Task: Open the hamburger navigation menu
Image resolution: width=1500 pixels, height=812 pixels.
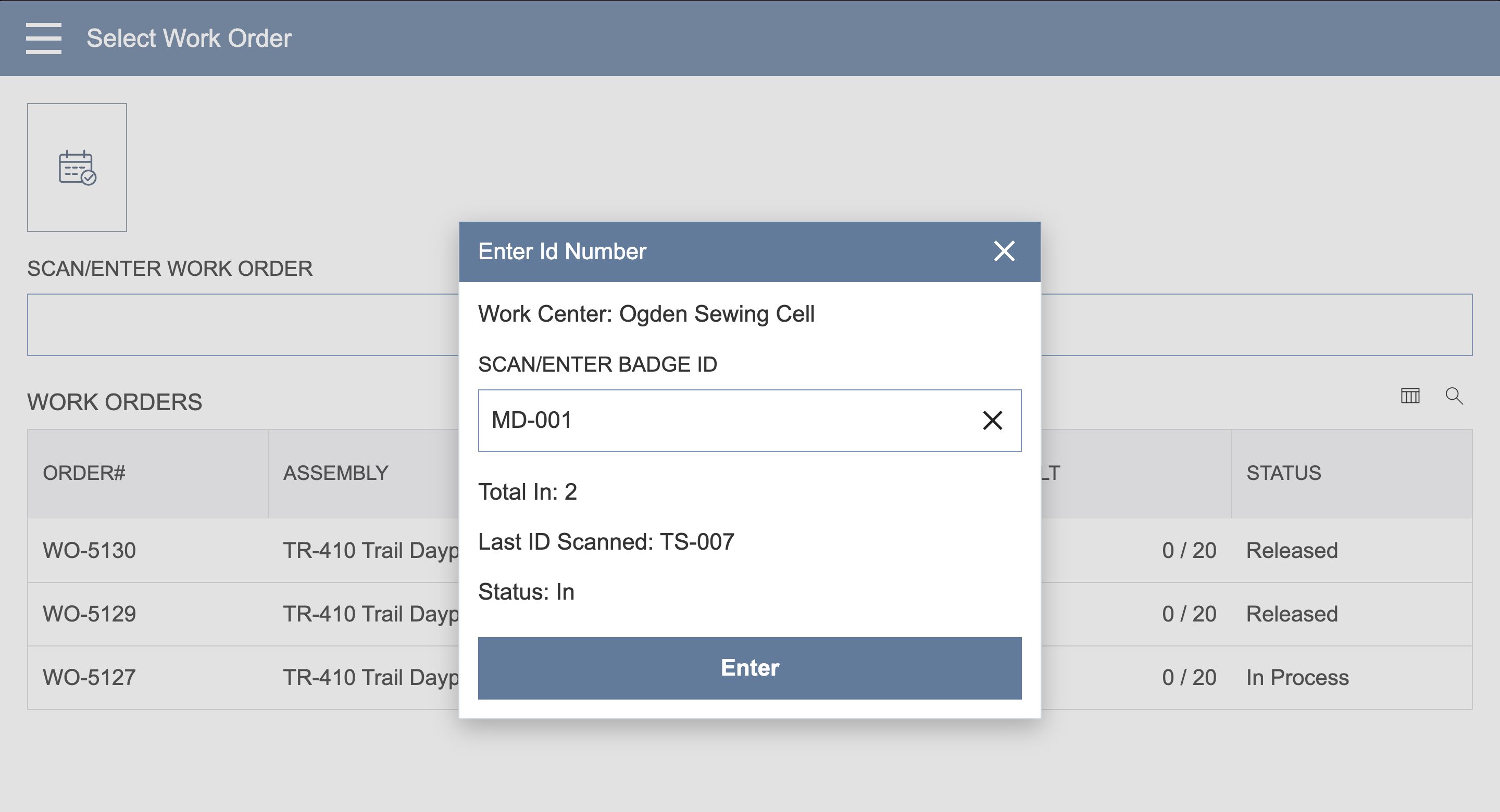Action: click(44, 39)
